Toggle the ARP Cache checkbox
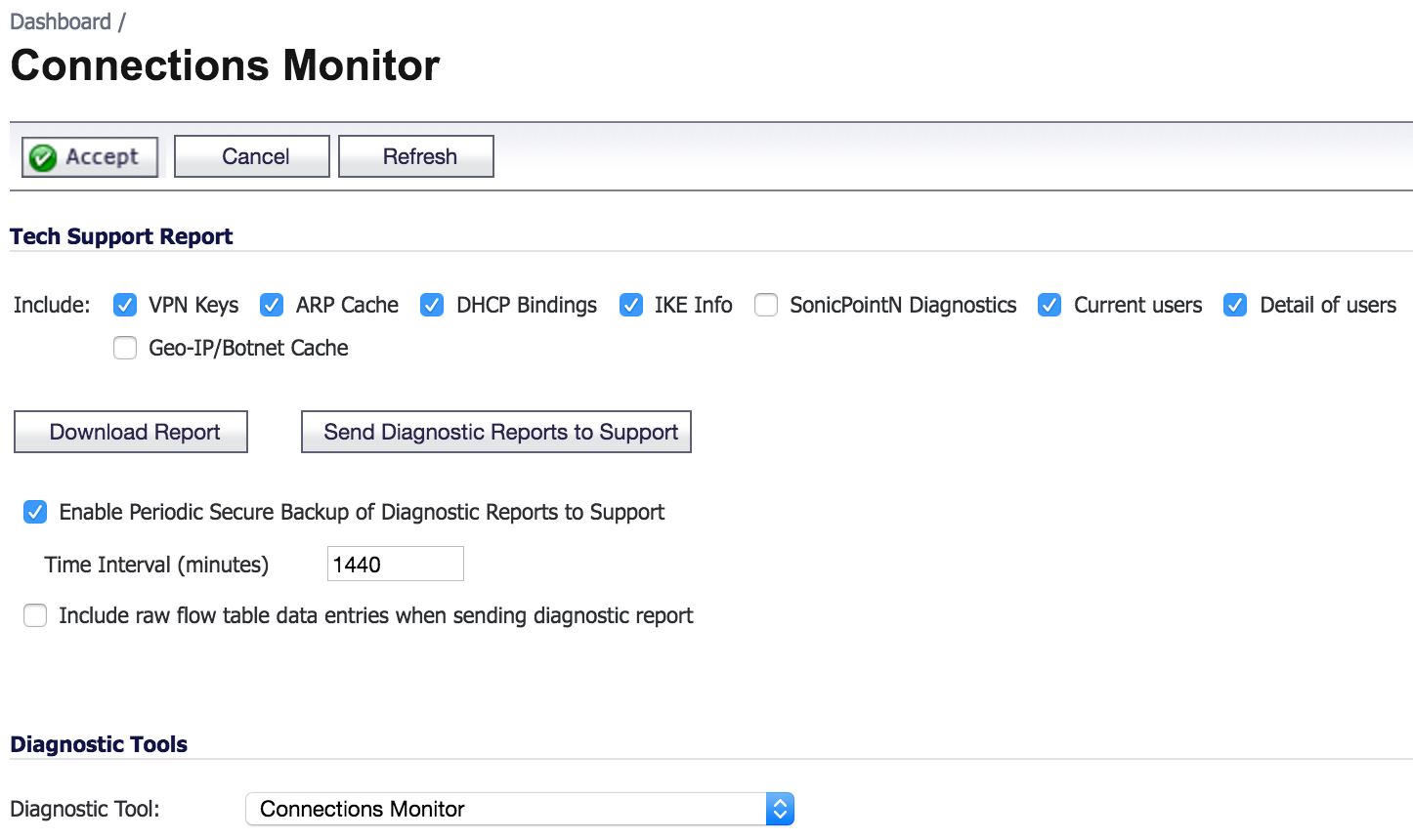Viewport: 1413px width, 840px height. (x=272, y=305)
